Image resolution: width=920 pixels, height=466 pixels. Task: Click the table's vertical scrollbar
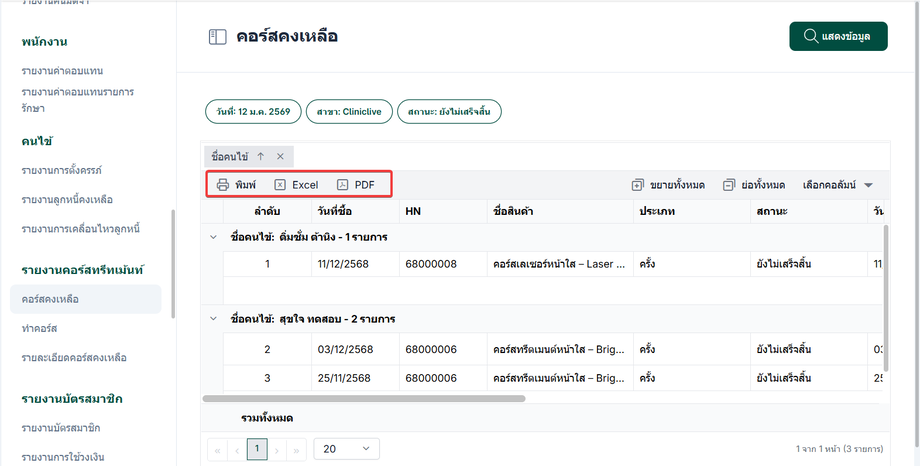click(x=886, y=298)
